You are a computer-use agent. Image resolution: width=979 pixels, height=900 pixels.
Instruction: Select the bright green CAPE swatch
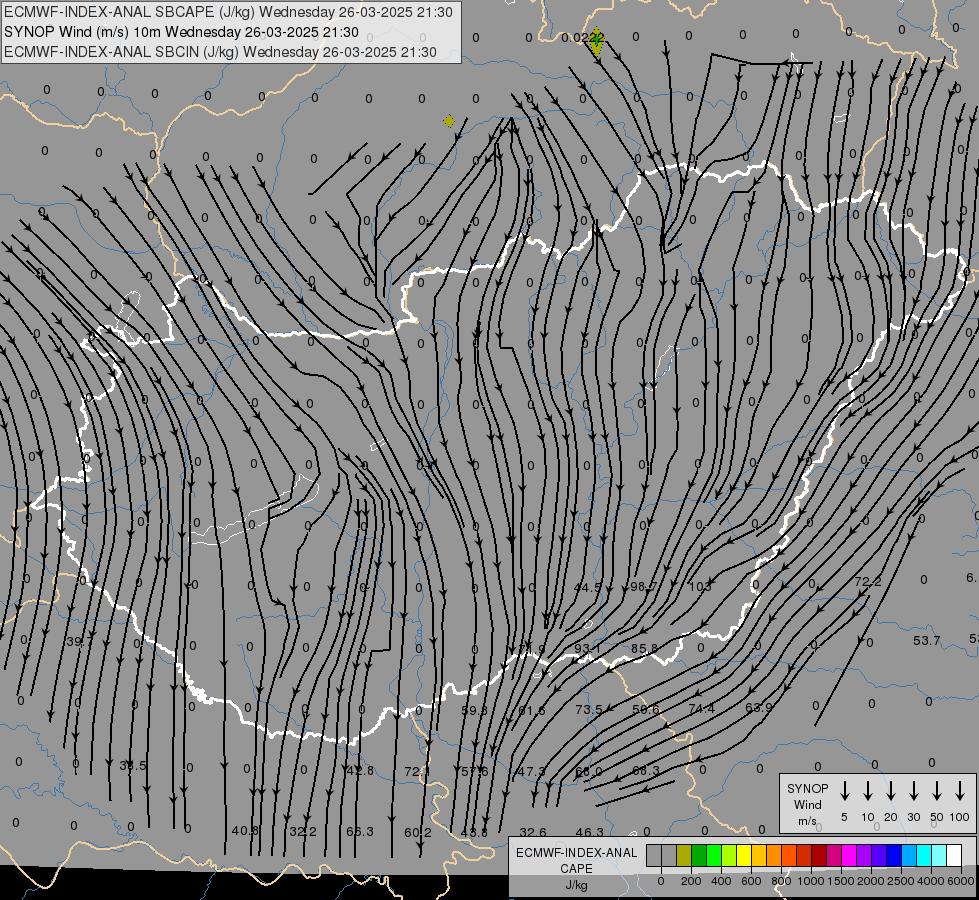(x=714, y=856)
